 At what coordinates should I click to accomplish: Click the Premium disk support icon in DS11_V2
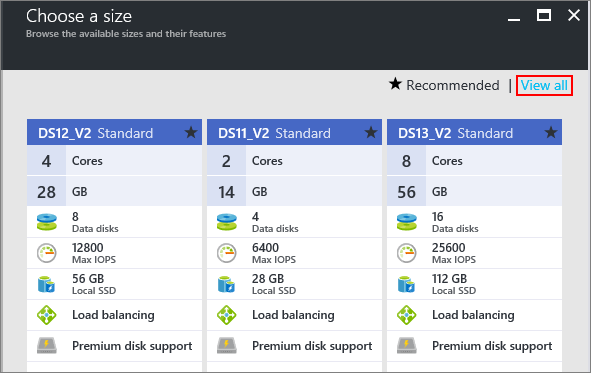227,345
